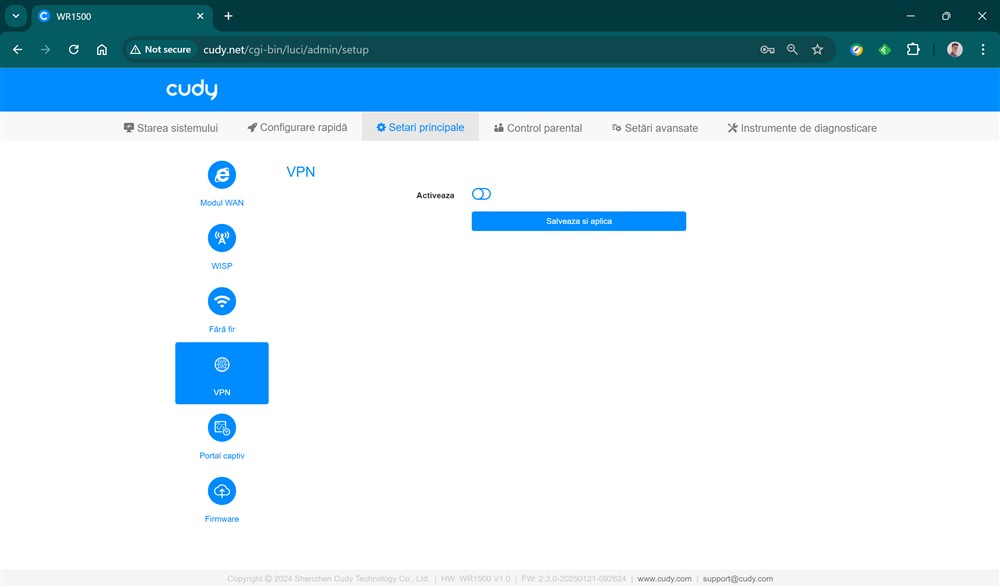Viewport: 1000px width, 587px height.
Task: Switch to Starea sistemului tab
Action: coord(171,128)
